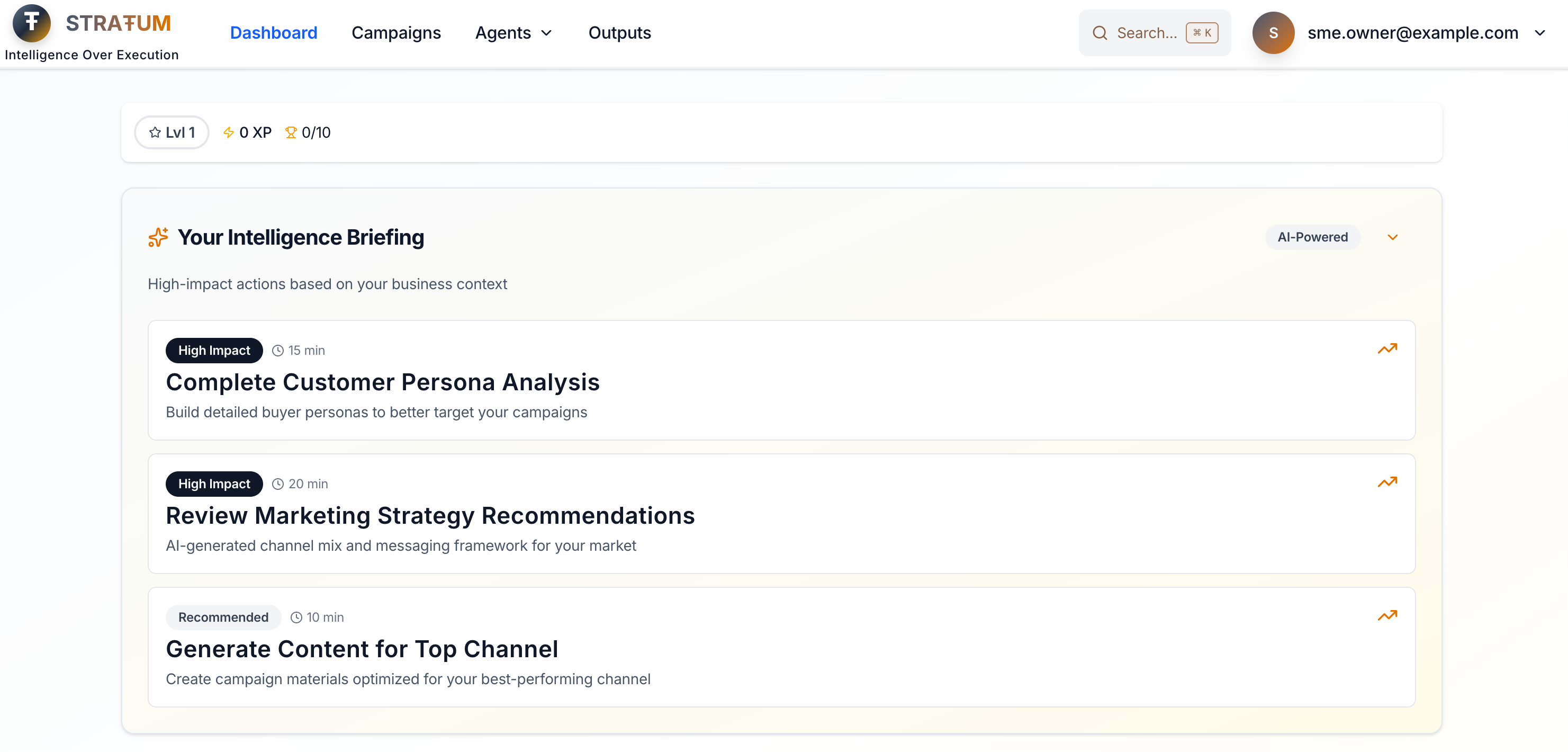1568x752 pixels.
Task: Click the Stratum logo icon
Action: pos(31,23)
